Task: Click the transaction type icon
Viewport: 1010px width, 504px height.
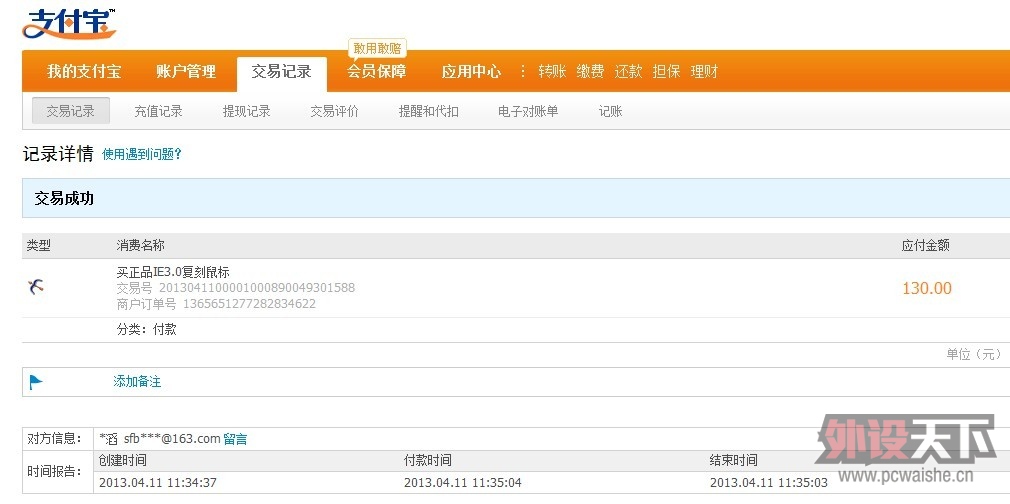Action: point(36,287)
